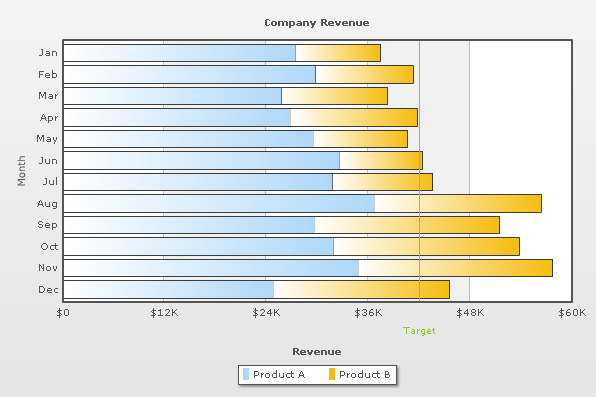The image size is (596, 397).
Task: Click the Mar month label
Action: pos(48,96)
